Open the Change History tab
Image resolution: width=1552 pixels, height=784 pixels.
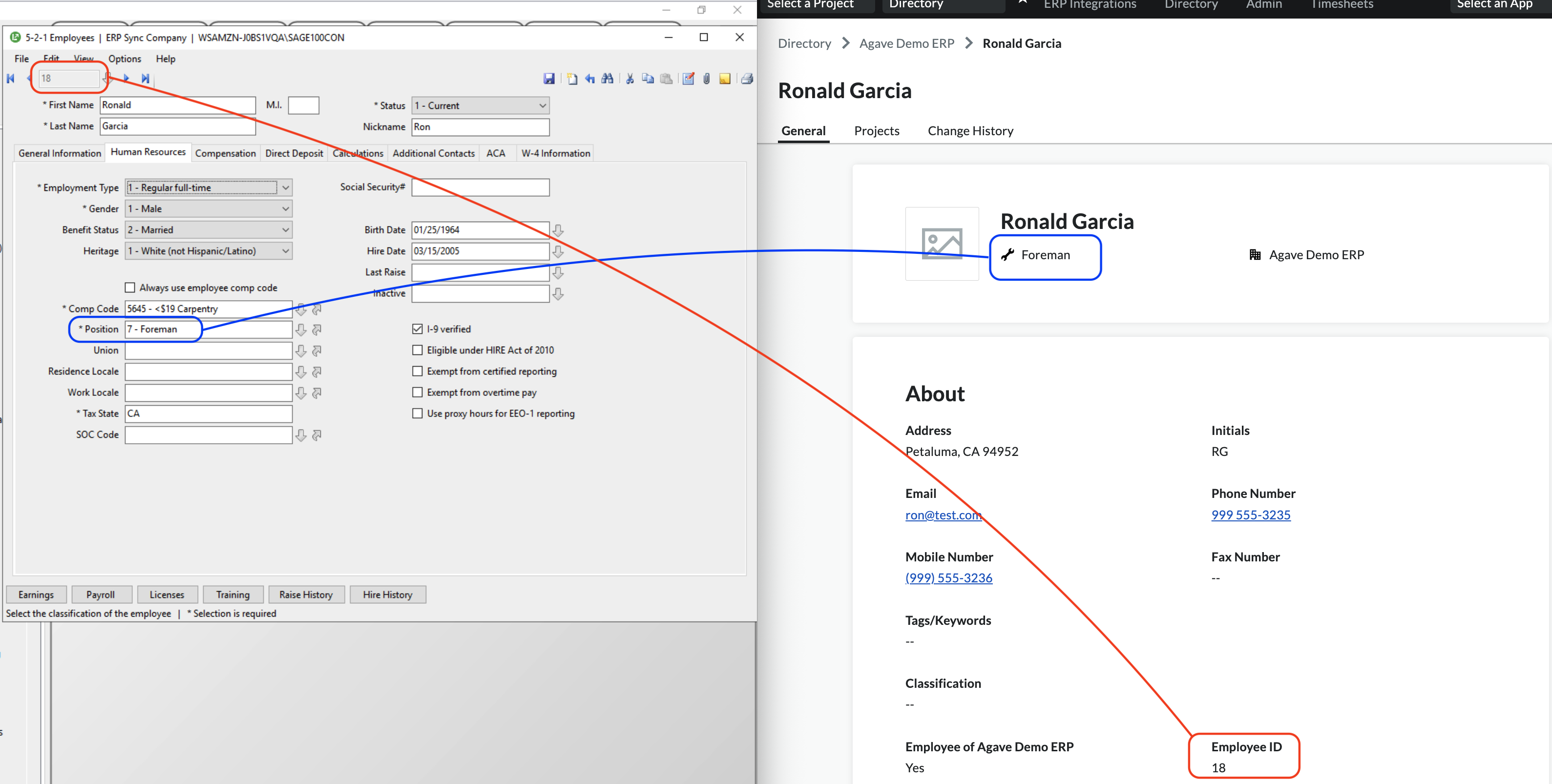tap(970, 131)
